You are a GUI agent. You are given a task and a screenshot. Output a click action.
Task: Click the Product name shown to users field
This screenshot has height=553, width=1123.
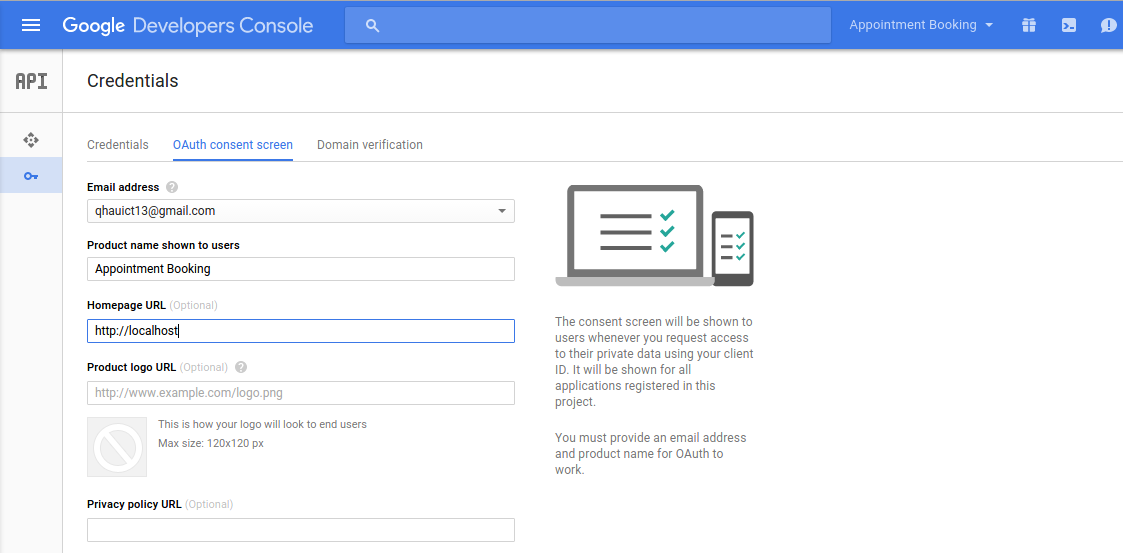(x=300, y=269)
